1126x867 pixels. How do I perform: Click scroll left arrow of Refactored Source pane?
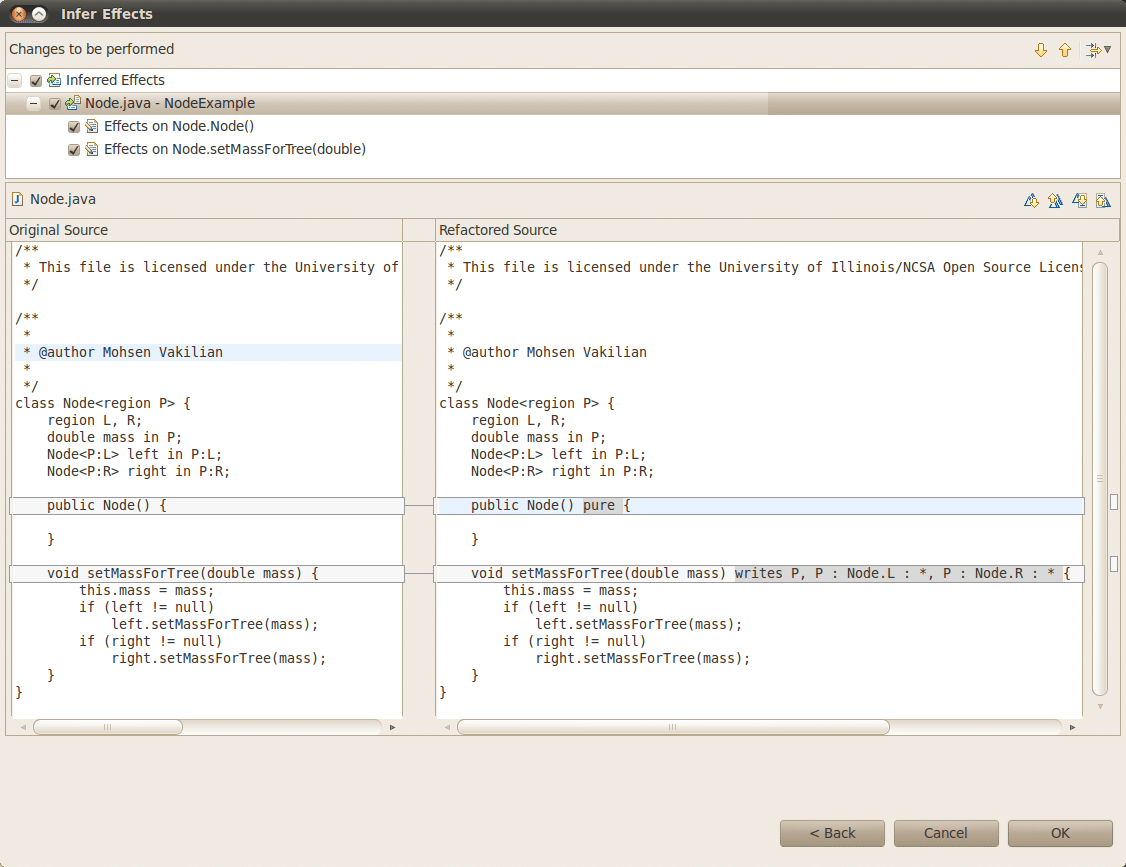447,727
